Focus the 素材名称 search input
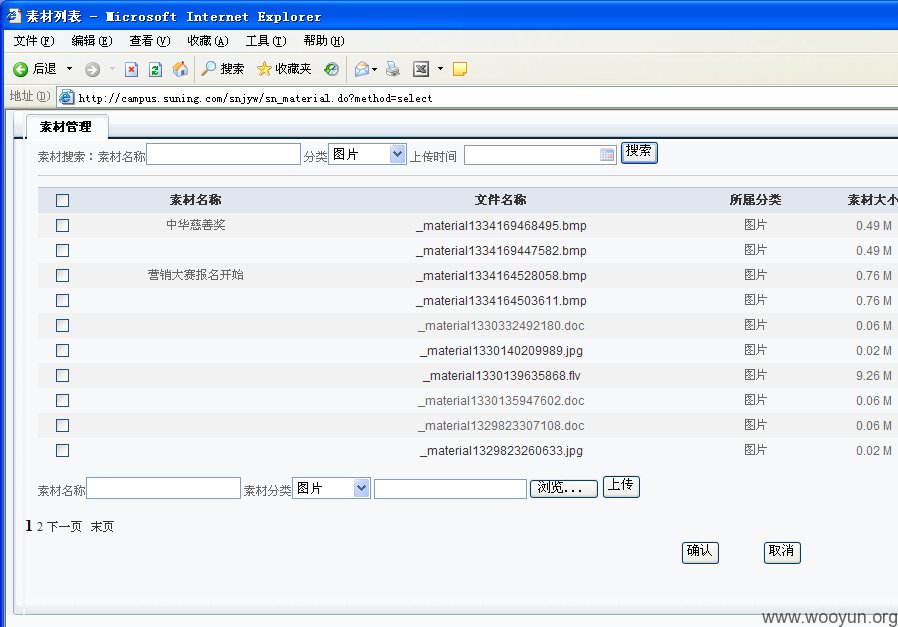This screenshot has width=898, height=627. [223, 154]
